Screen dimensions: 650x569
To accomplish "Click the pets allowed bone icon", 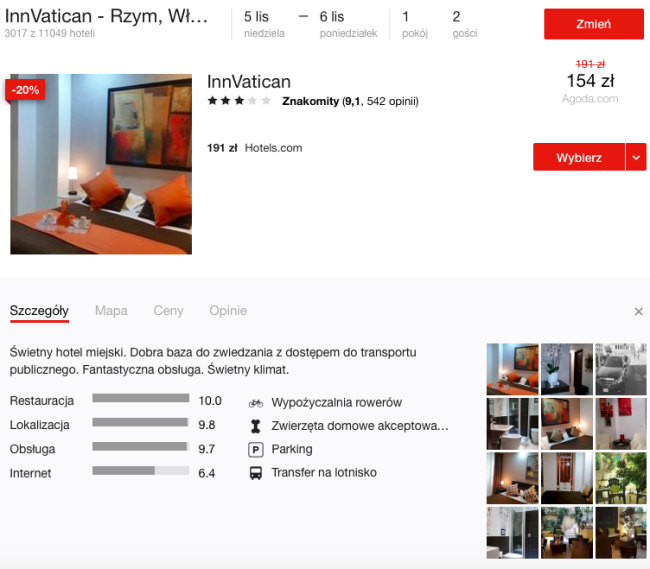I will 255,426.
